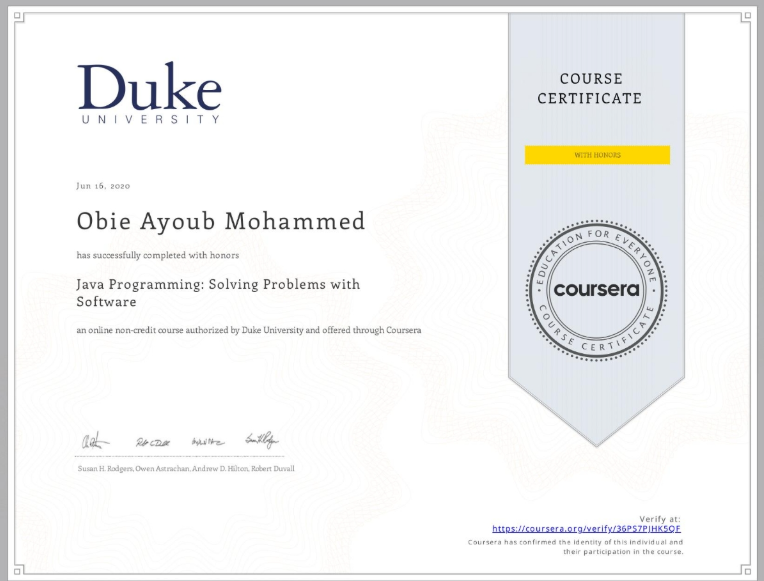
Task: Click the Coursera certificate seal
Action: click(x=596, y=290)
